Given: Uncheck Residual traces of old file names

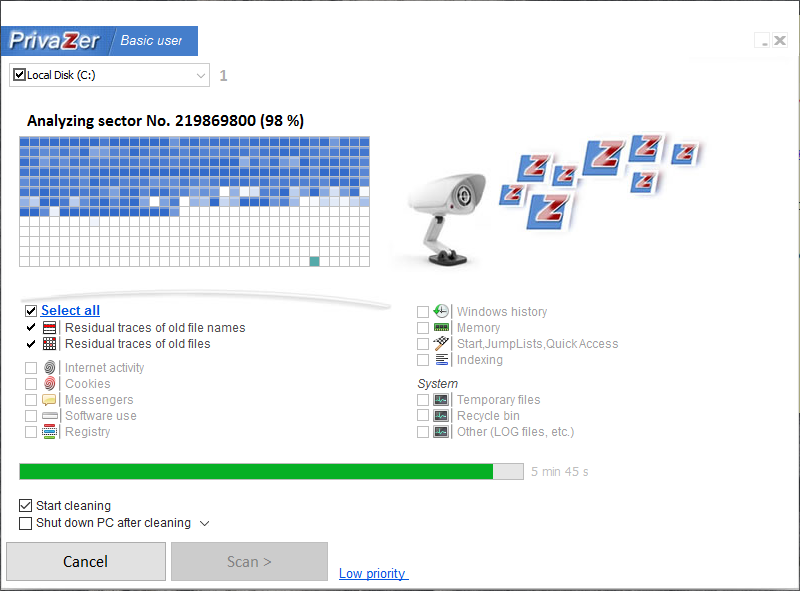Looking at the screenshot, I should coord(31,328).
